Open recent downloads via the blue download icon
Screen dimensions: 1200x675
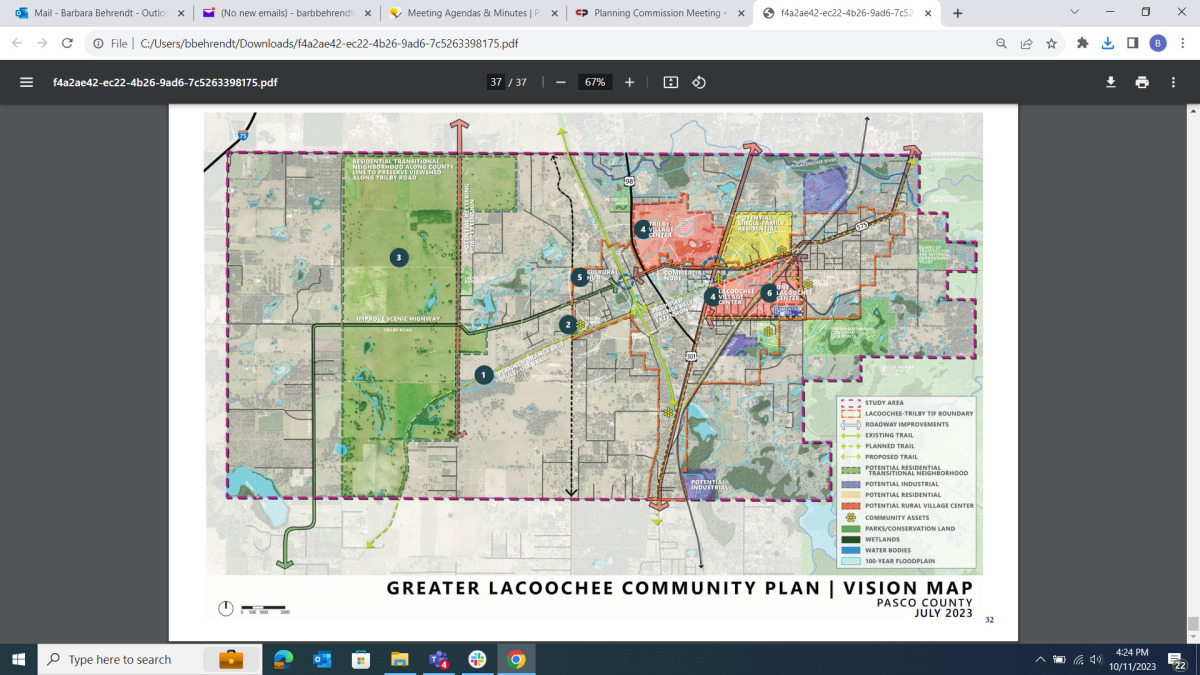point(1106,44)
